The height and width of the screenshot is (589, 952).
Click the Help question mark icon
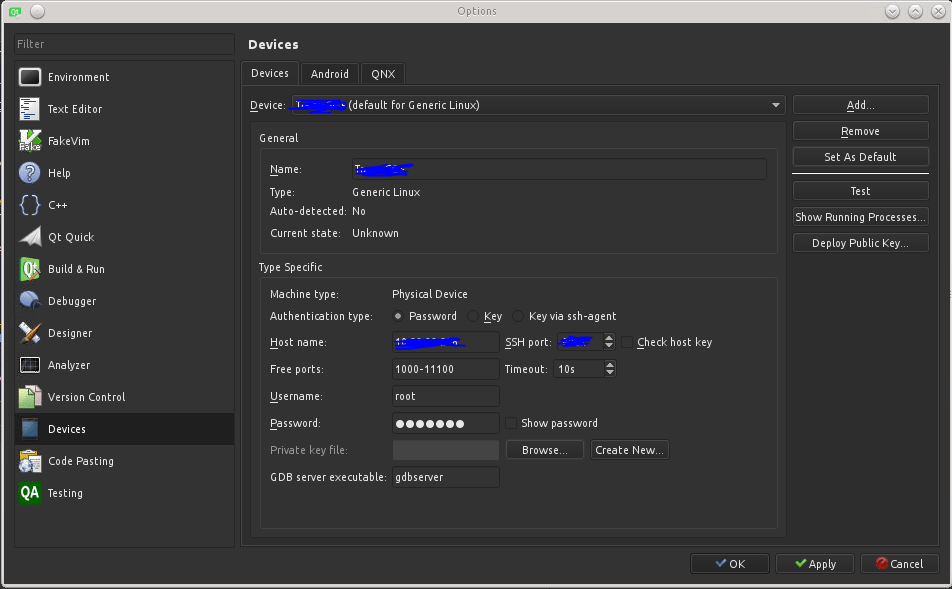[x=30, y=173]
